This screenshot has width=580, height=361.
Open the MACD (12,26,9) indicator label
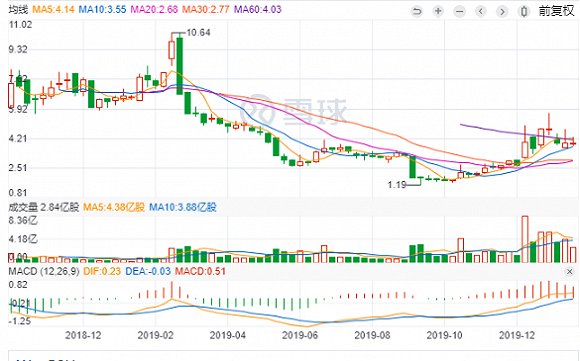coord(44,271)
